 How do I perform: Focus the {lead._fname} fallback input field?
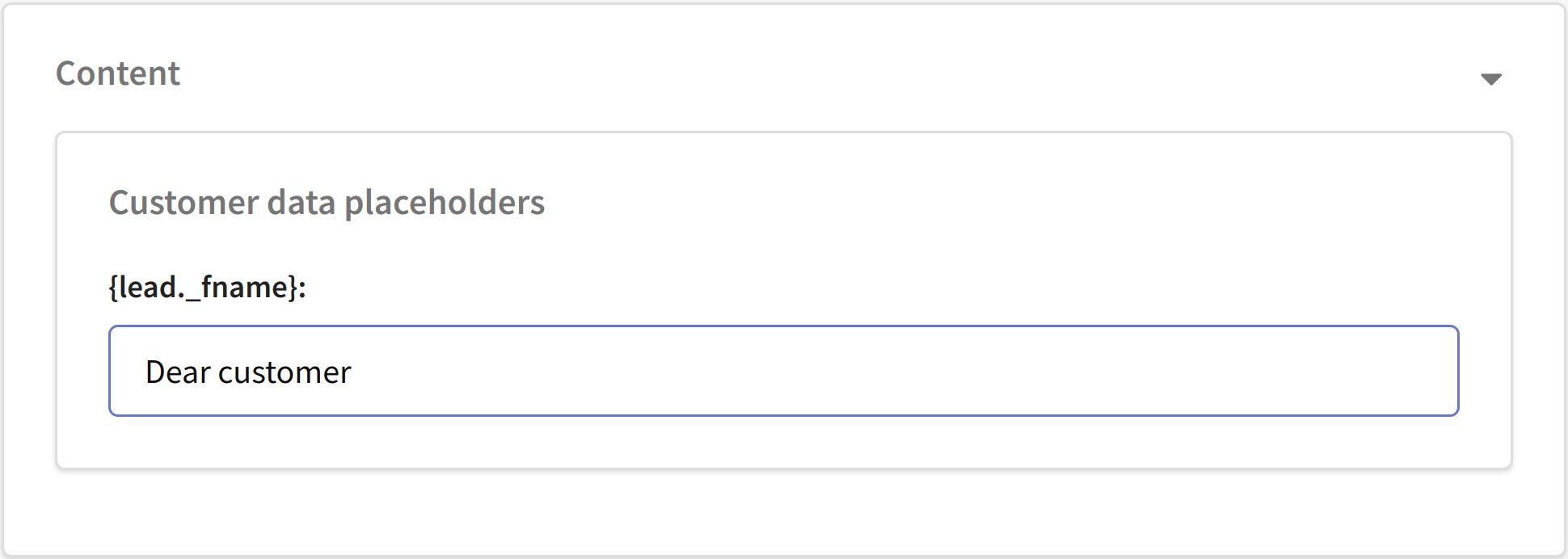point(783,371)
